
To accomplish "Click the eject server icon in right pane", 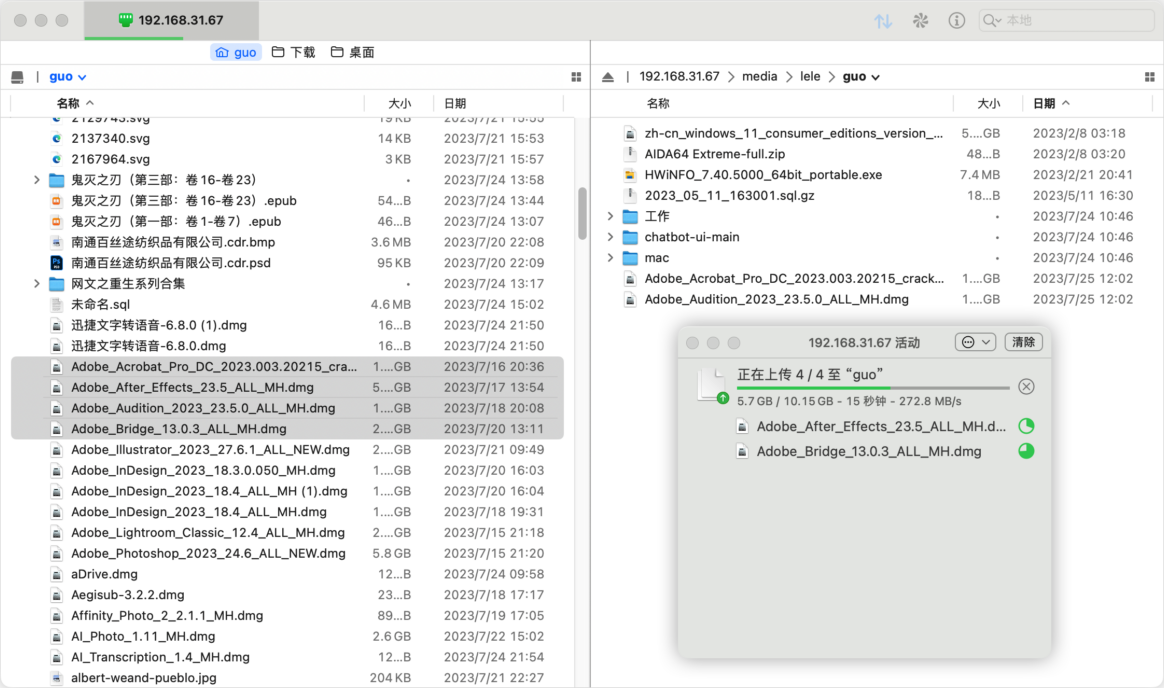I will click(x=608, y=76).
